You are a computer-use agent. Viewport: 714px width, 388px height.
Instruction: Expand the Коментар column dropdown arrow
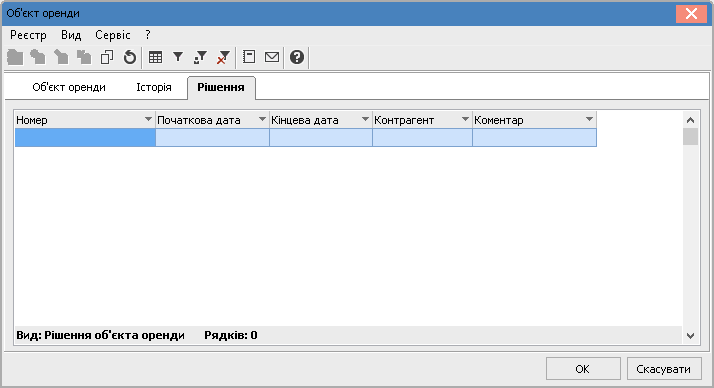[589, 120]
